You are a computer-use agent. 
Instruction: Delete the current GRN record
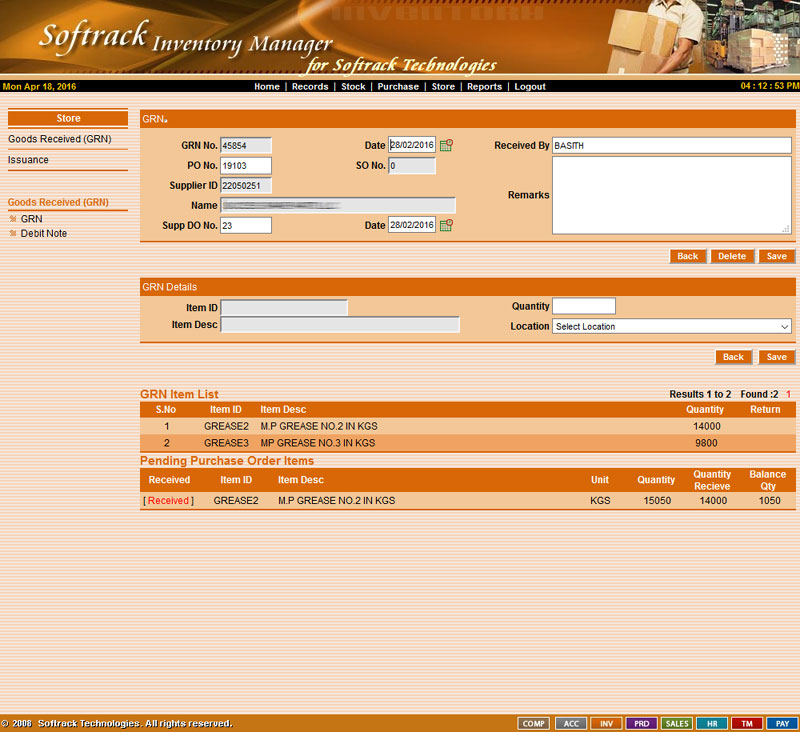pyautogui.click(x=732, y=256)
